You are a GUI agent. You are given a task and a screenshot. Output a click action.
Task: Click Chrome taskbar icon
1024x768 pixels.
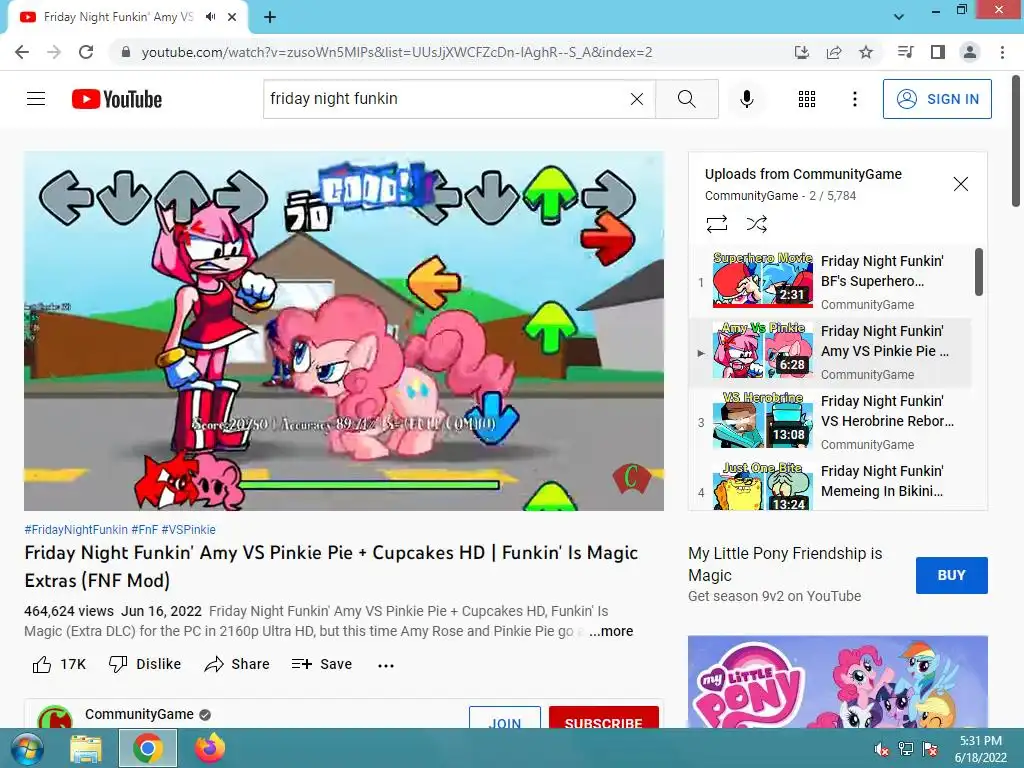148,748
